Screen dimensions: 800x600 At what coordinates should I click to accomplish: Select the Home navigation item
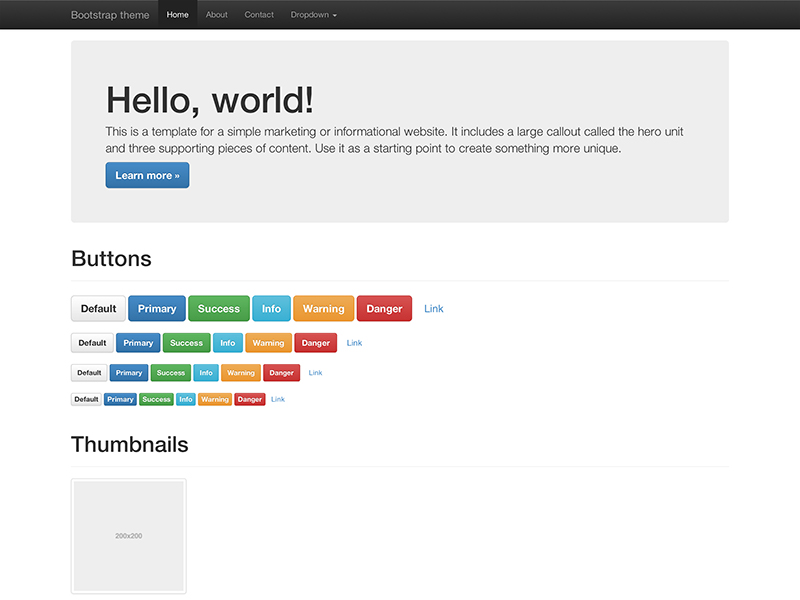coord(177,14)
